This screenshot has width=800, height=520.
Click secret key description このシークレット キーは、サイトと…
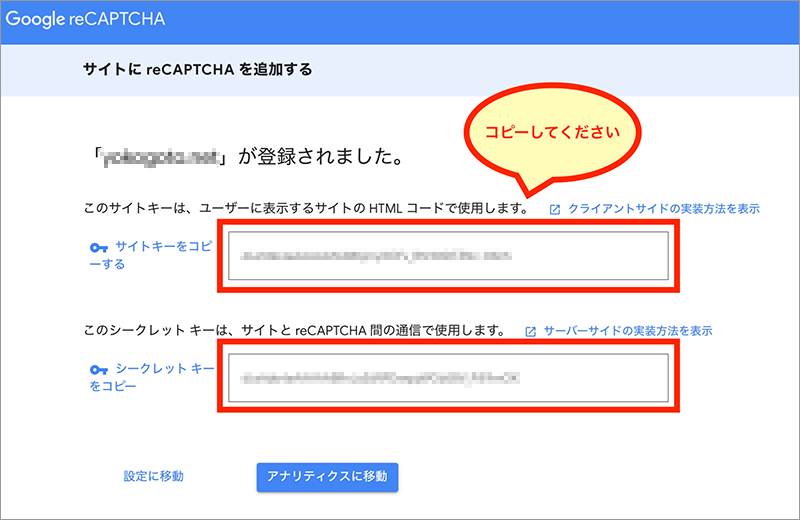tap(295, 331)
